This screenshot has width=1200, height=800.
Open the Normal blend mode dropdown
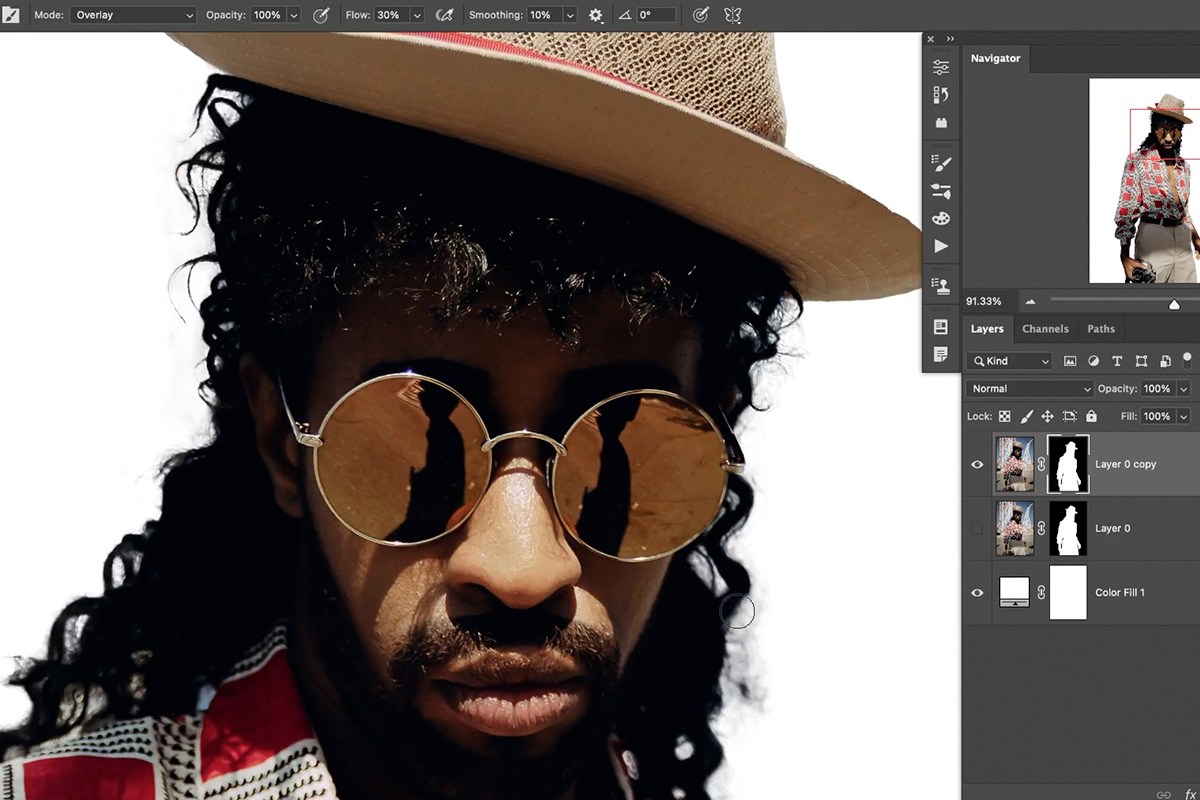[1030, 388]
